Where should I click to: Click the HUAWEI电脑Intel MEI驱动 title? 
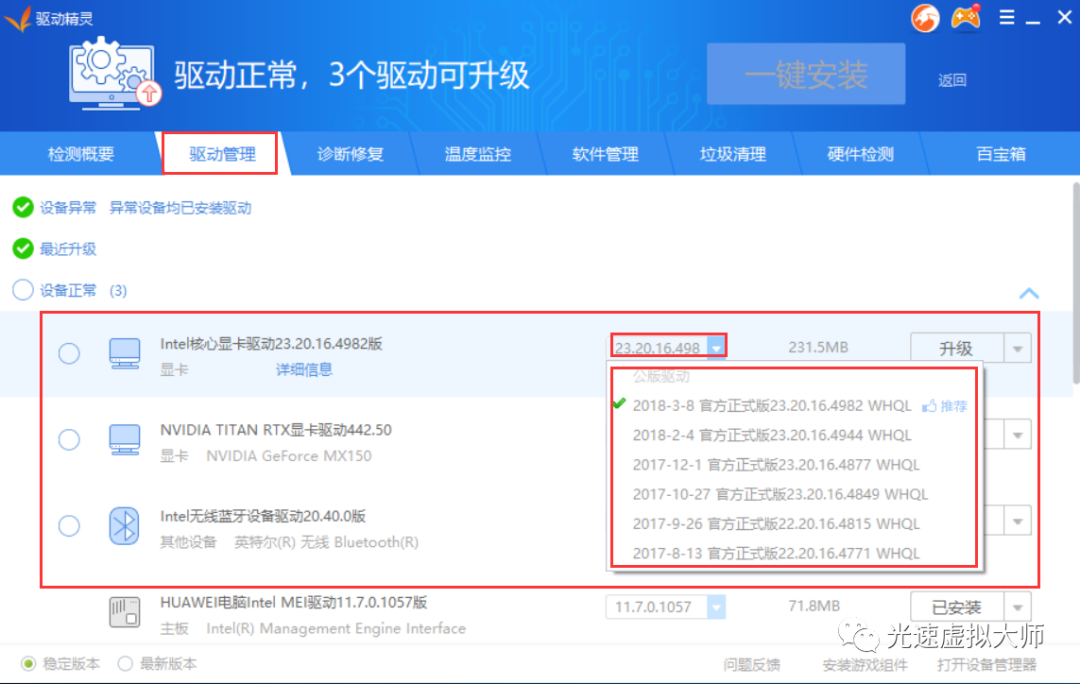click(293, 602)
